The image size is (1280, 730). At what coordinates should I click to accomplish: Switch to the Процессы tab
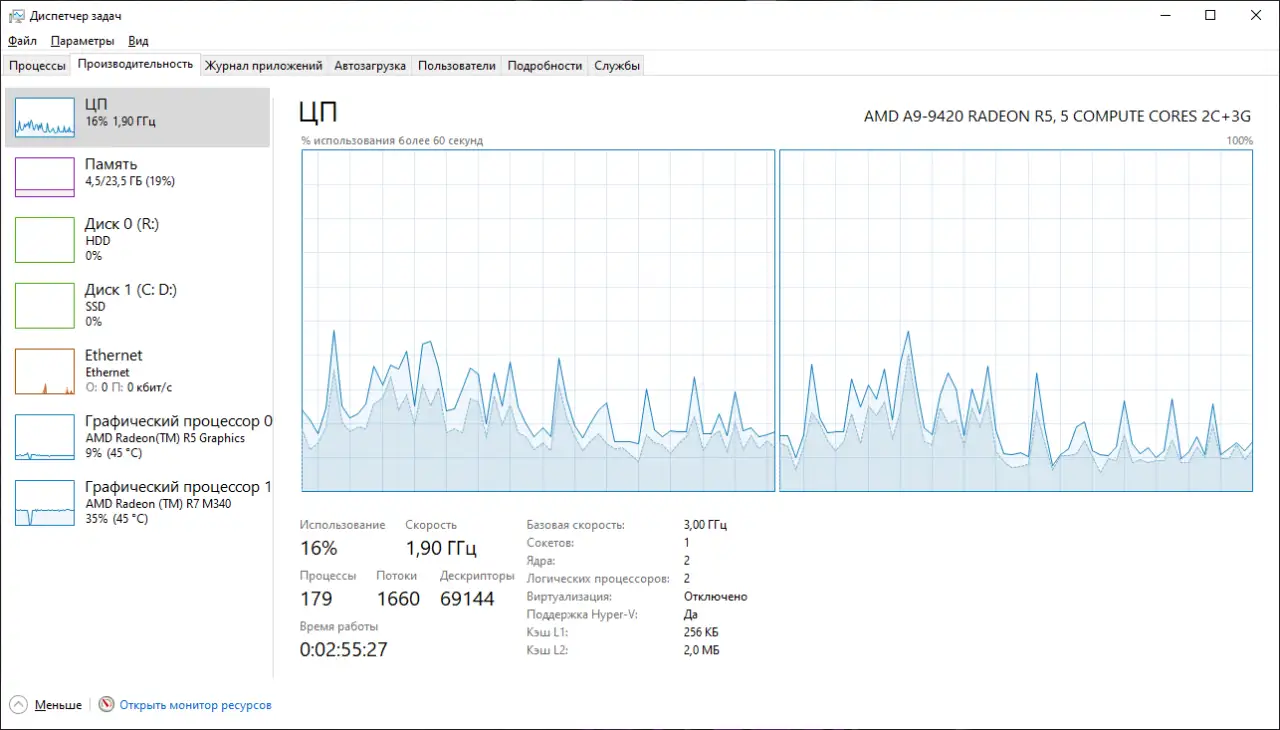point(37,66)
